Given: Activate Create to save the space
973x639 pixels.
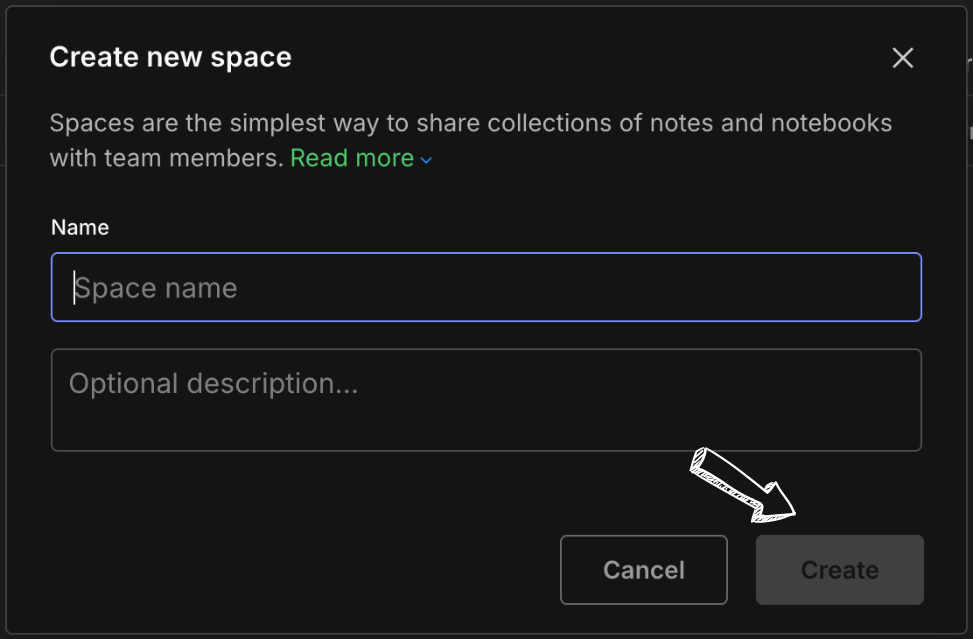Looking at the screenshot, I should (x=839, y=570).
